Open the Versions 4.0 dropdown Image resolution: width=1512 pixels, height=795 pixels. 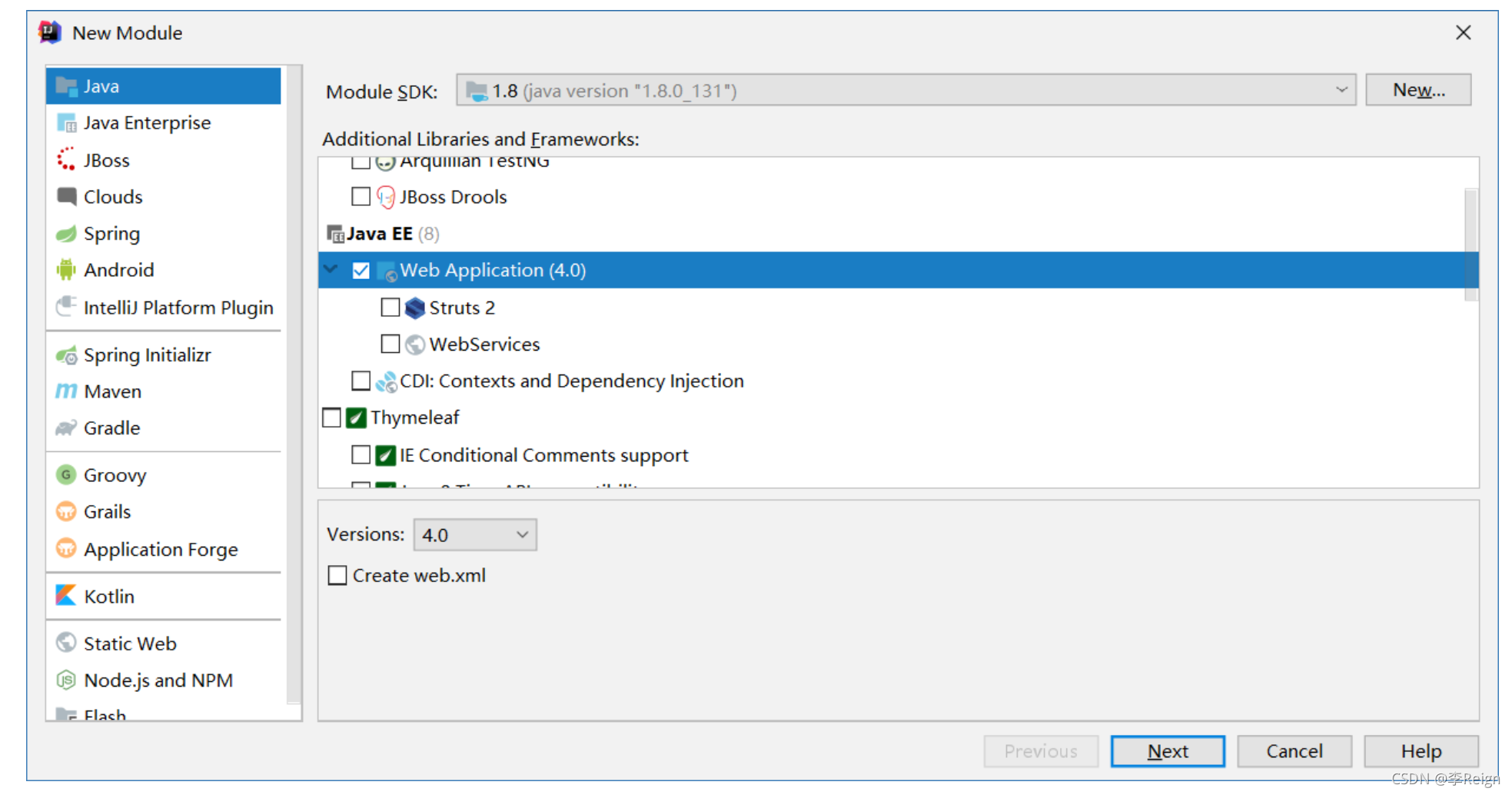[475, 534]
